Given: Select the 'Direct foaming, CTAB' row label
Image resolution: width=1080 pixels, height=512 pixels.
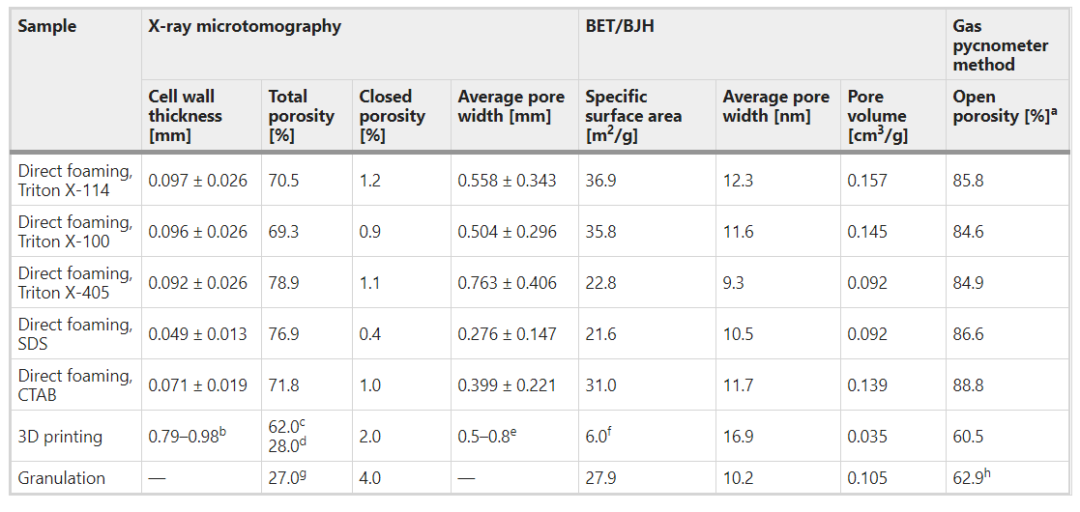Looking at the screenshot, I should tap(74, 385).
